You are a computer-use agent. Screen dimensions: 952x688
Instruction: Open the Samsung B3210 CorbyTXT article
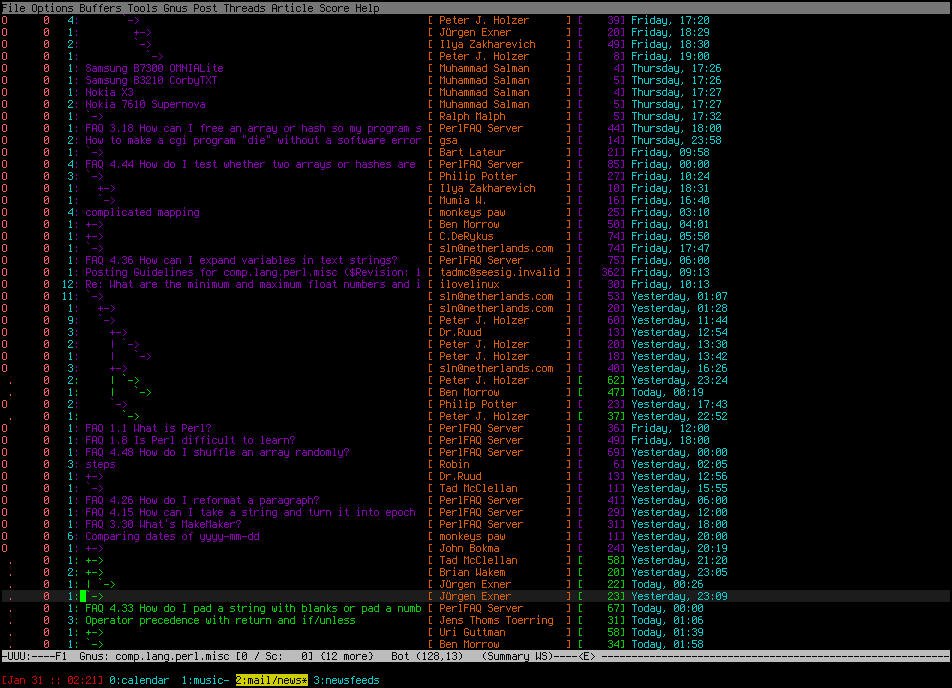pyautogui.click(x=151, y=80)
